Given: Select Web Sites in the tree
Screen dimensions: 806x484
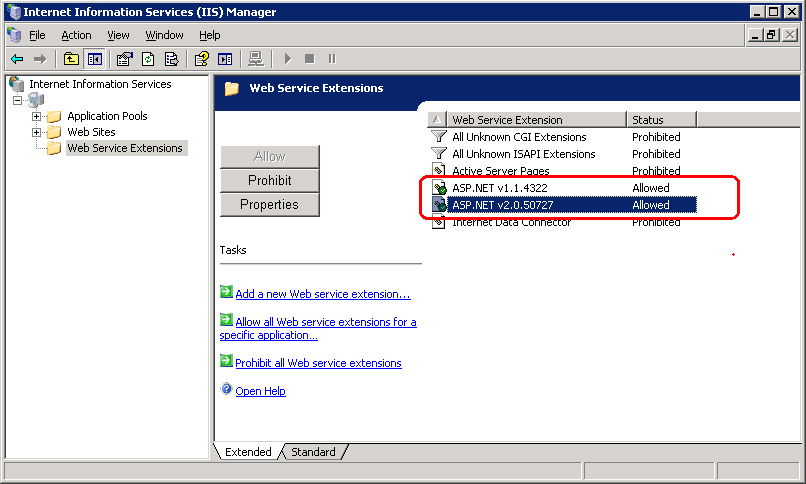Looking at the screenshot, I should click(91, 132).
